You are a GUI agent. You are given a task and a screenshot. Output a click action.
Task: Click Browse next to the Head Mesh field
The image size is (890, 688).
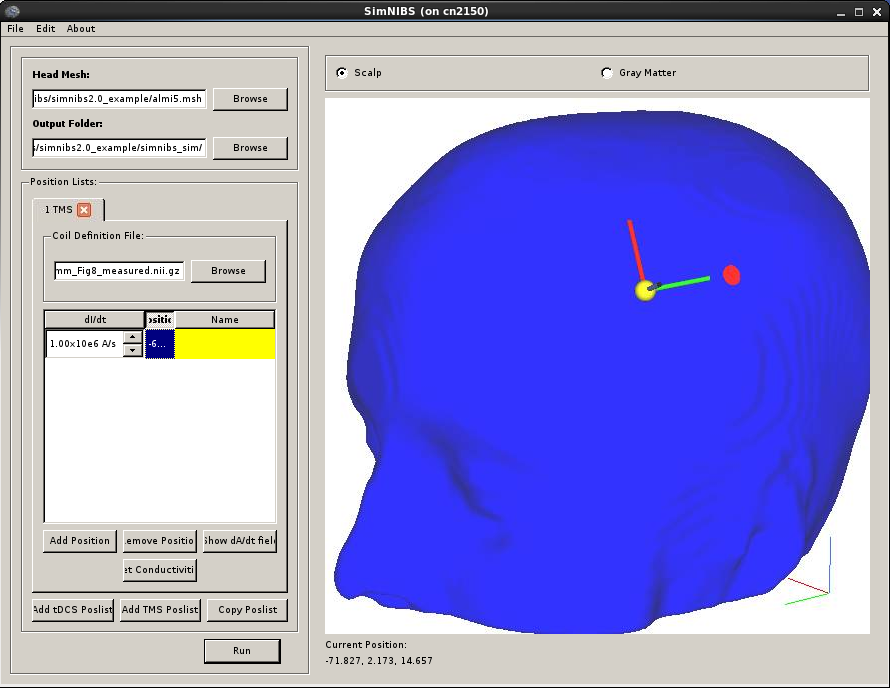click(x=250, y=99)
